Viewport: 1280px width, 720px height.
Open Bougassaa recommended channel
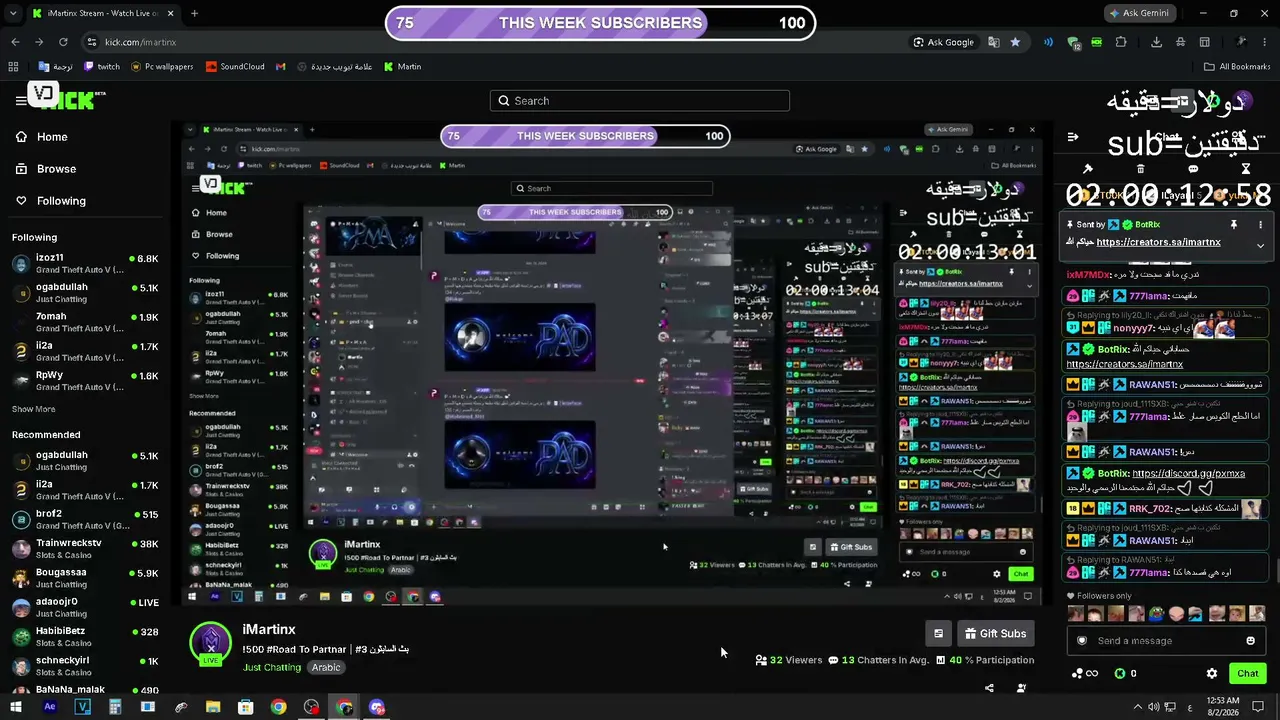coord(85,578)
